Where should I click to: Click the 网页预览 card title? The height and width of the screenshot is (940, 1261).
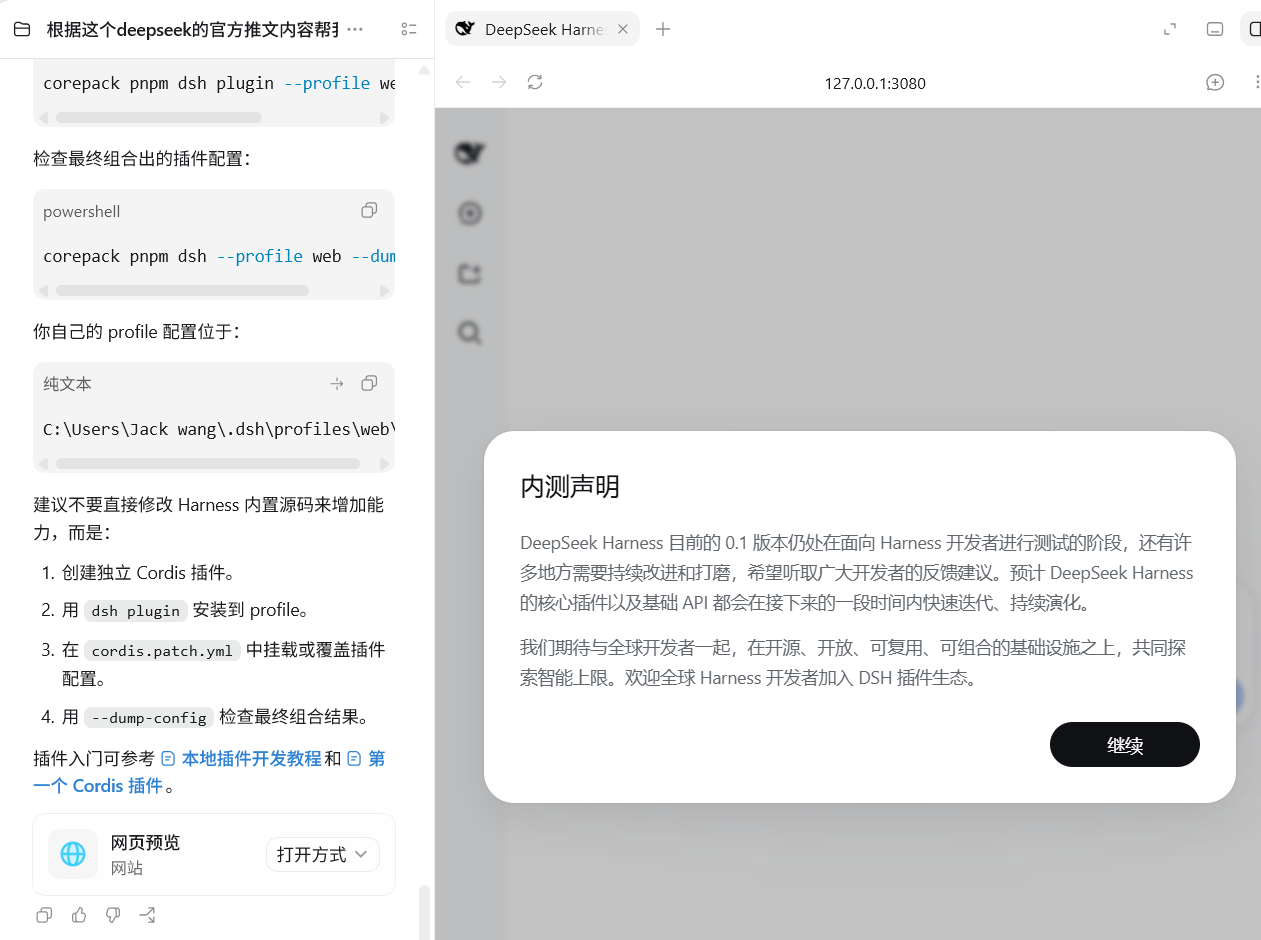[146, 842]
